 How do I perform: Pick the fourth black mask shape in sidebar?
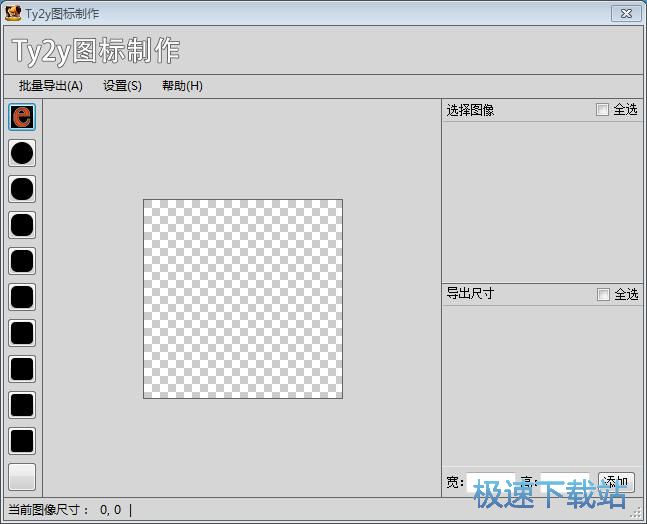(22, 261)
